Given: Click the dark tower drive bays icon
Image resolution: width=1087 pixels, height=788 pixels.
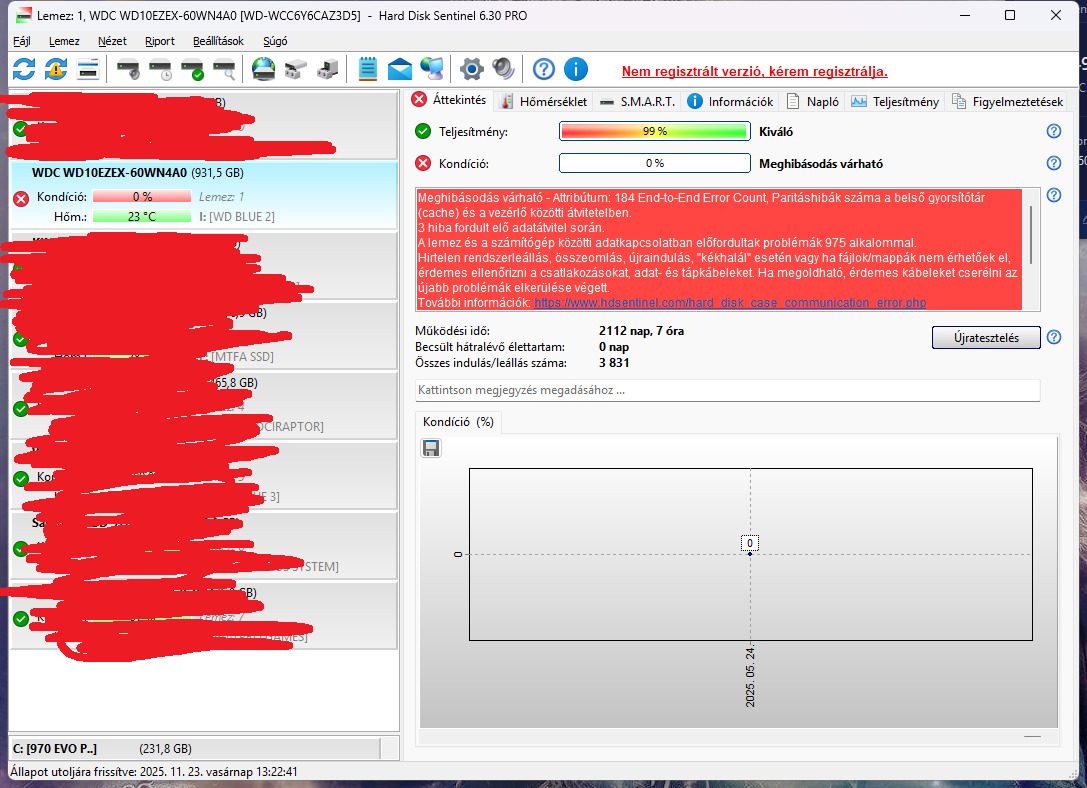Looking at the screenshot, I should coord(327,69).
